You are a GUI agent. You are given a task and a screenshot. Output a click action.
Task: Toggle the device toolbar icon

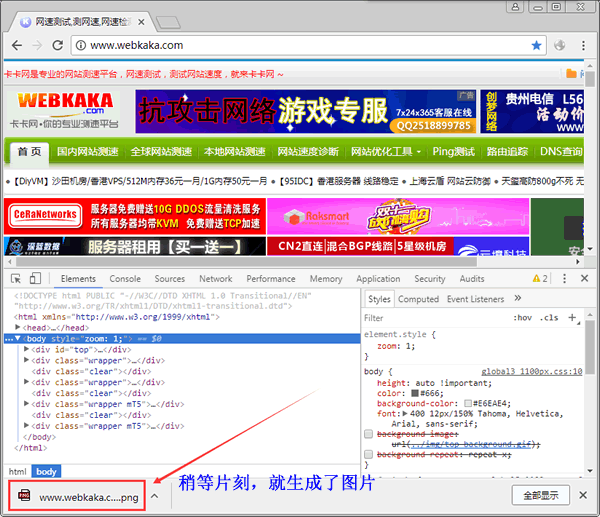(x=35, y=279)
